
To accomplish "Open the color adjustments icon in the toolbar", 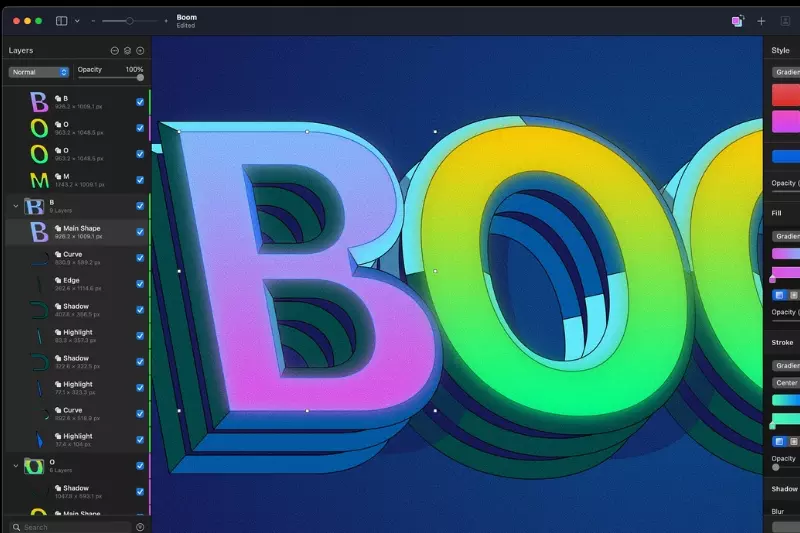I will click(737, 20).
